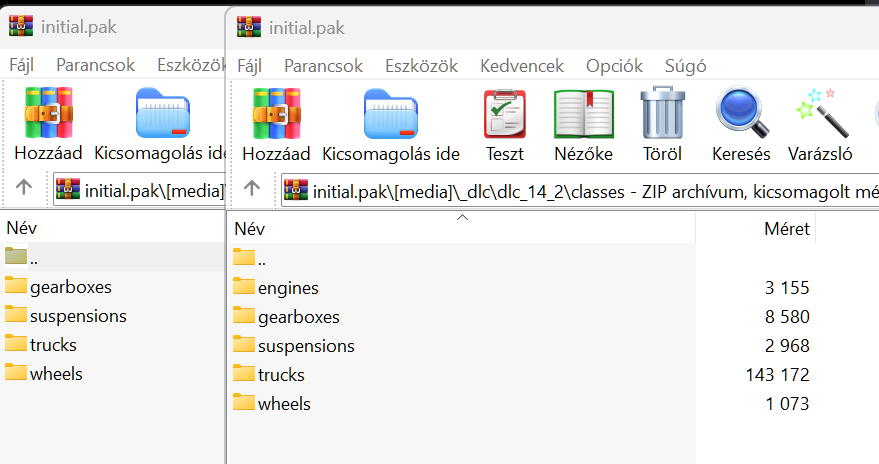Click Hozzáad in the front window
Image resolution: width=879 pixels, height=464 pixels.
[x=276, y=125]
